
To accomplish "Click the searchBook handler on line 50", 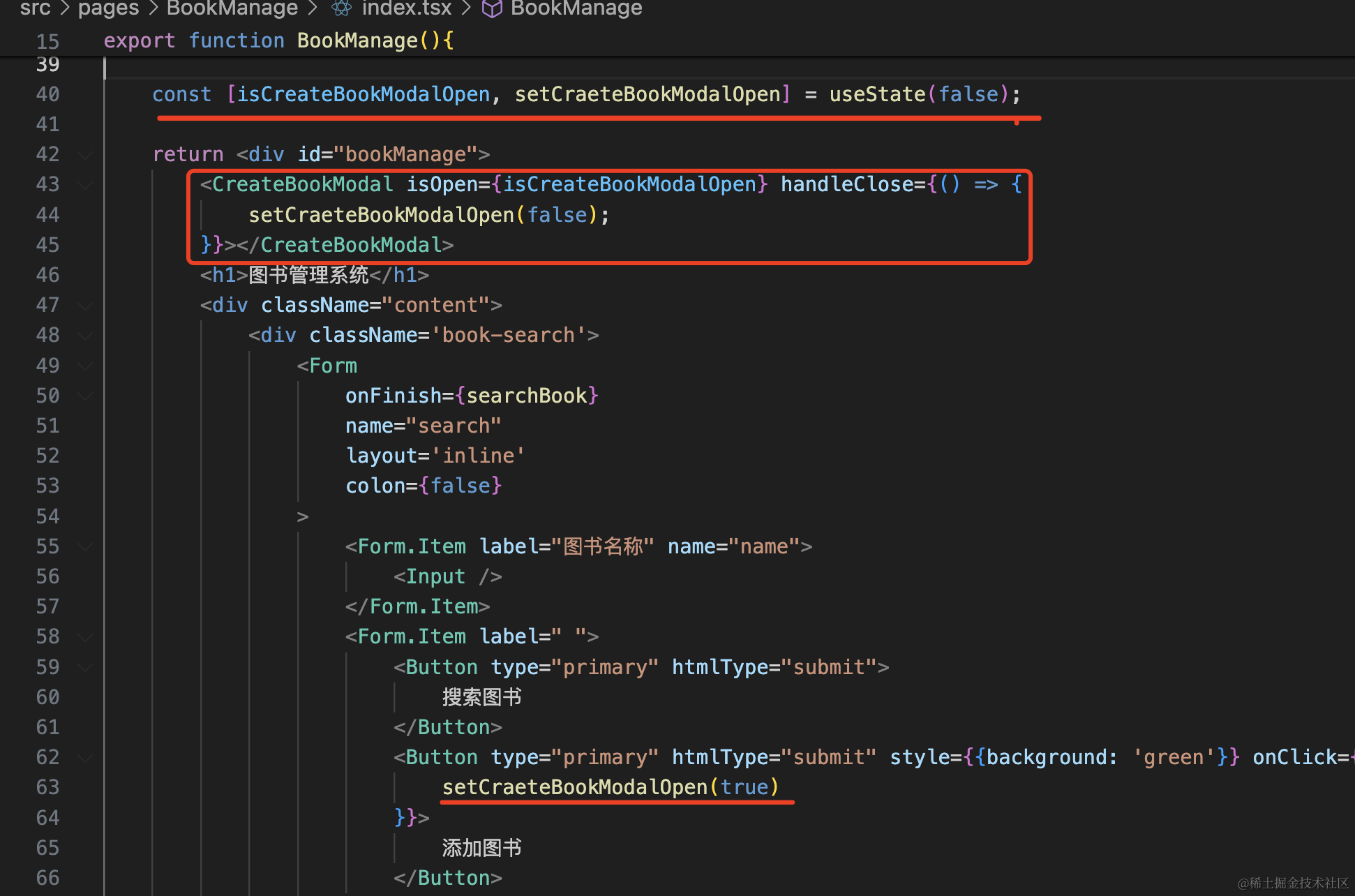I will (x=527, y=396).
